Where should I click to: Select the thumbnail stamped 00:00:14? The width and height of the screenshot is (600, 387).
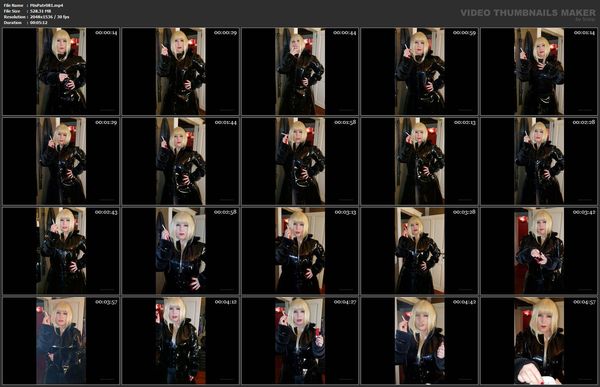click(61, 71)
